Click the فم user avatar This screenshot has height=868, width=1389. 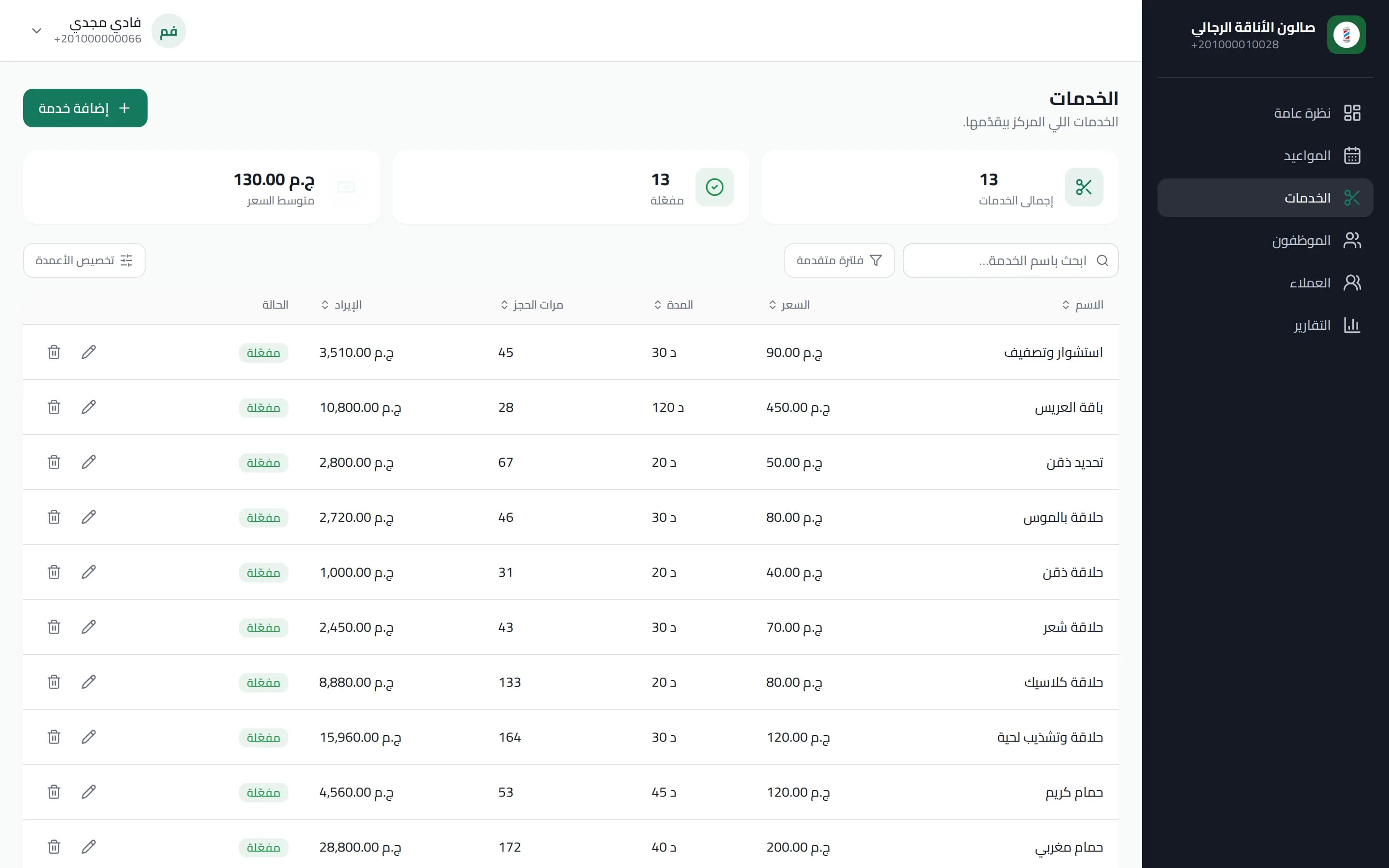(169, 31)
